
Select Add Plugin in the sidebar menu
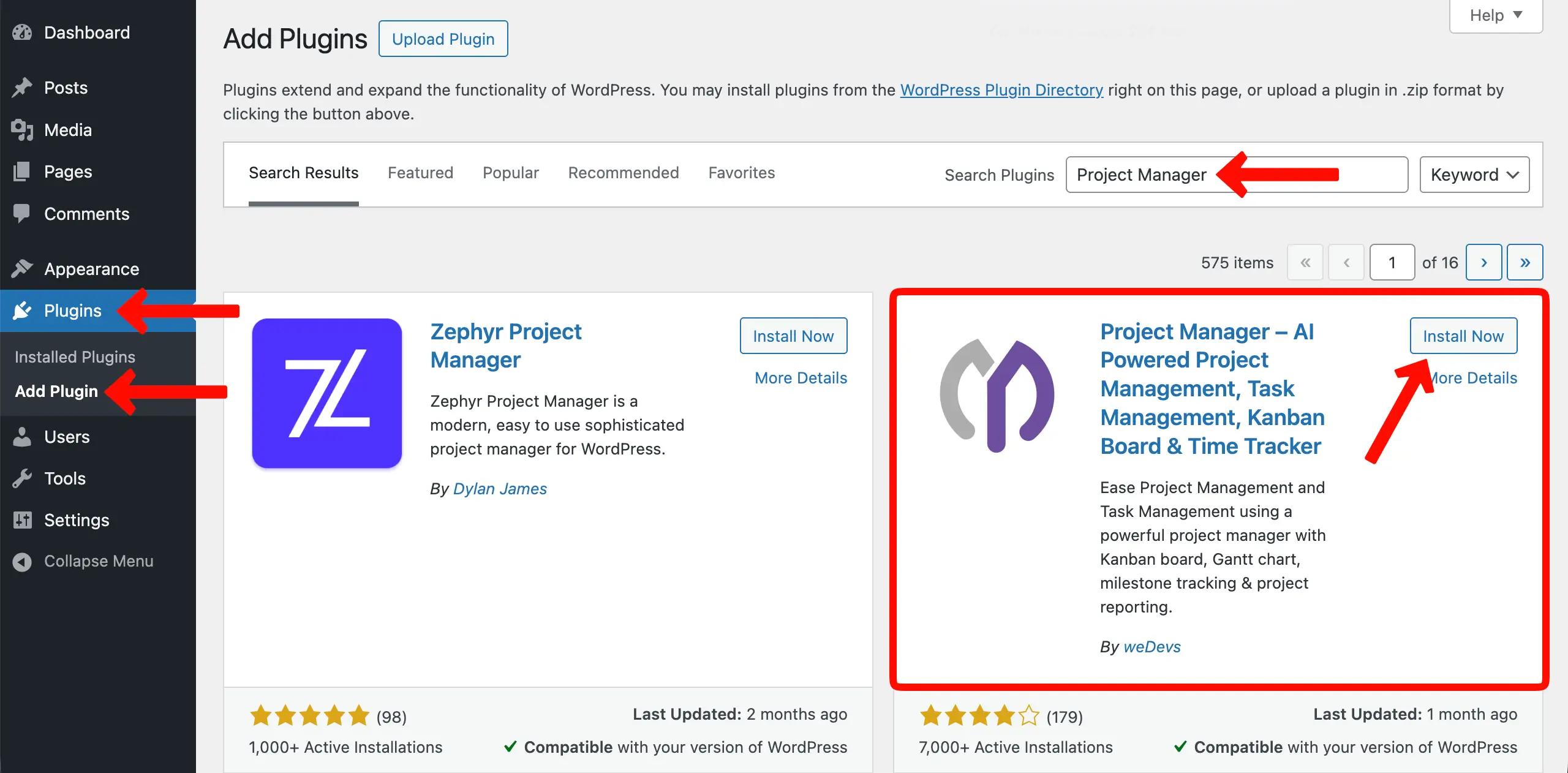click(x=56, y=391)
